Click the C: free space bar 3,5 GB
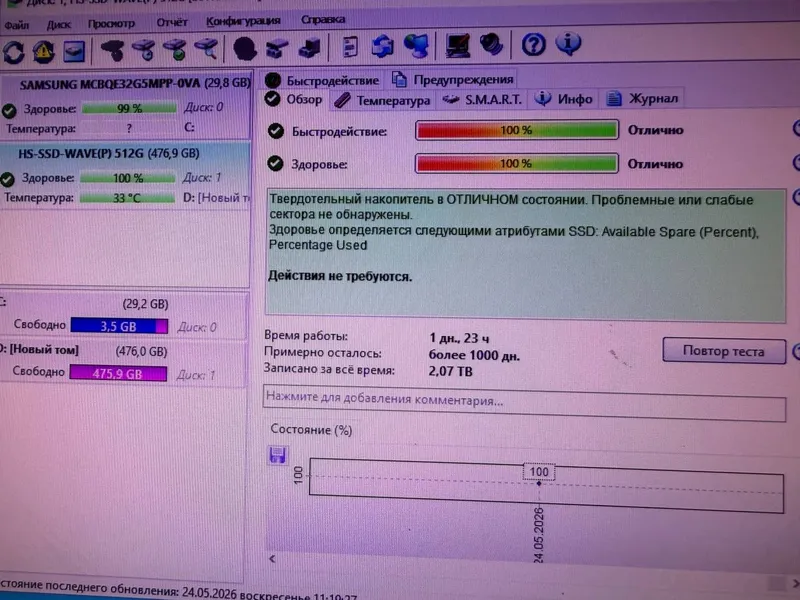This screenshot has height=600, width=800. tap(119, 326)
